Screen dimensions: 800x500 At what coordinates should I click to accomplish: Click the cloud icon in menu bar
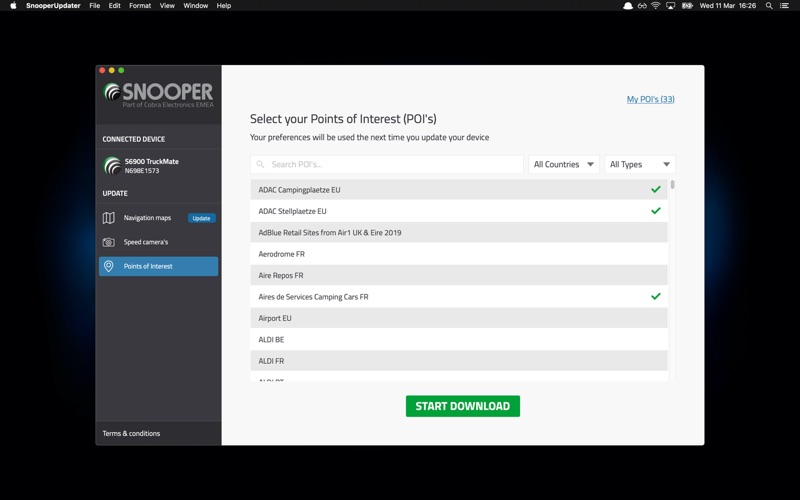[628, 6]
